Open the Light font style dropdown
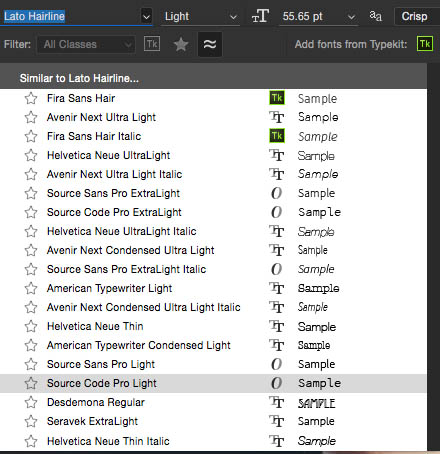The height and width of the screenshot is (454, 440). click(201, 16)
